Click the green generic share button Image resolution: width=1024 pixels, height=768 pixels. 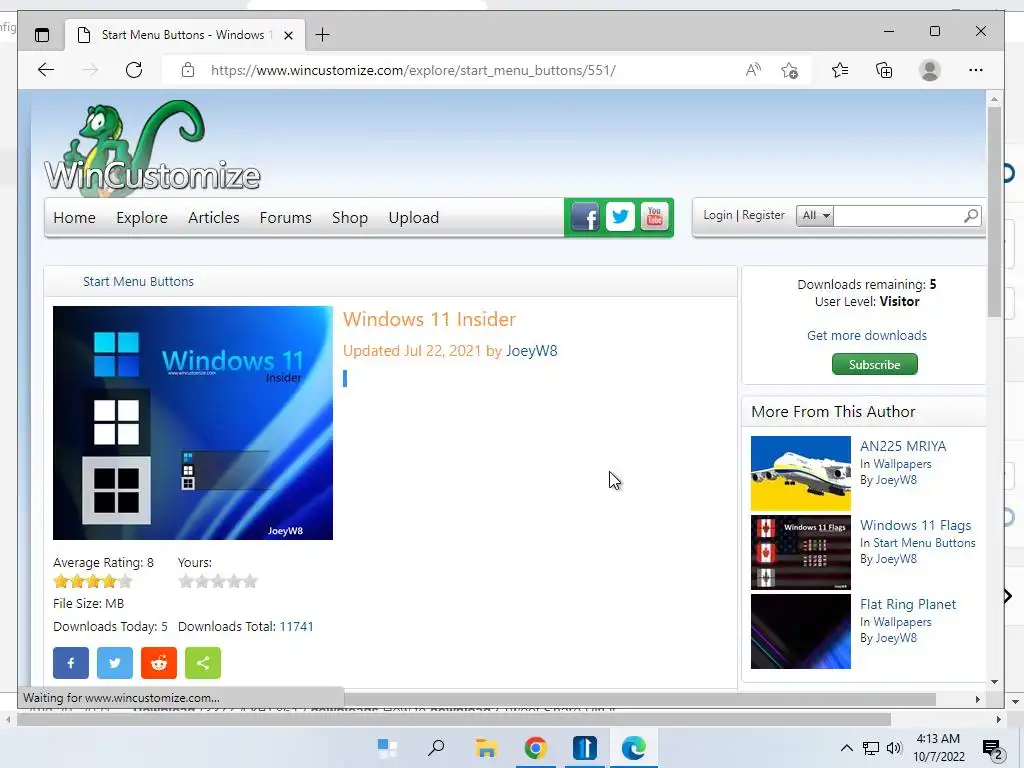tap(203, 663)
